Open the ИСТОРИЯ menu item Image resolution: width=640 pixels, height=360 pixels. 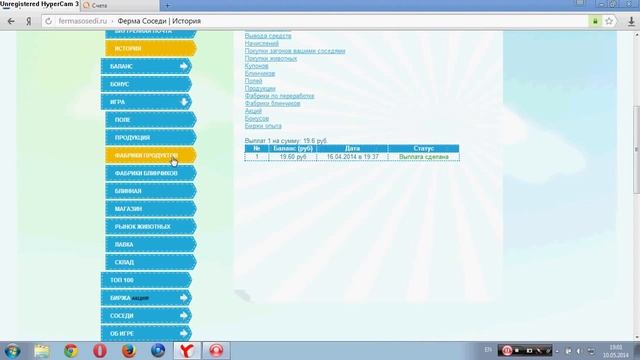click(151, 49)
